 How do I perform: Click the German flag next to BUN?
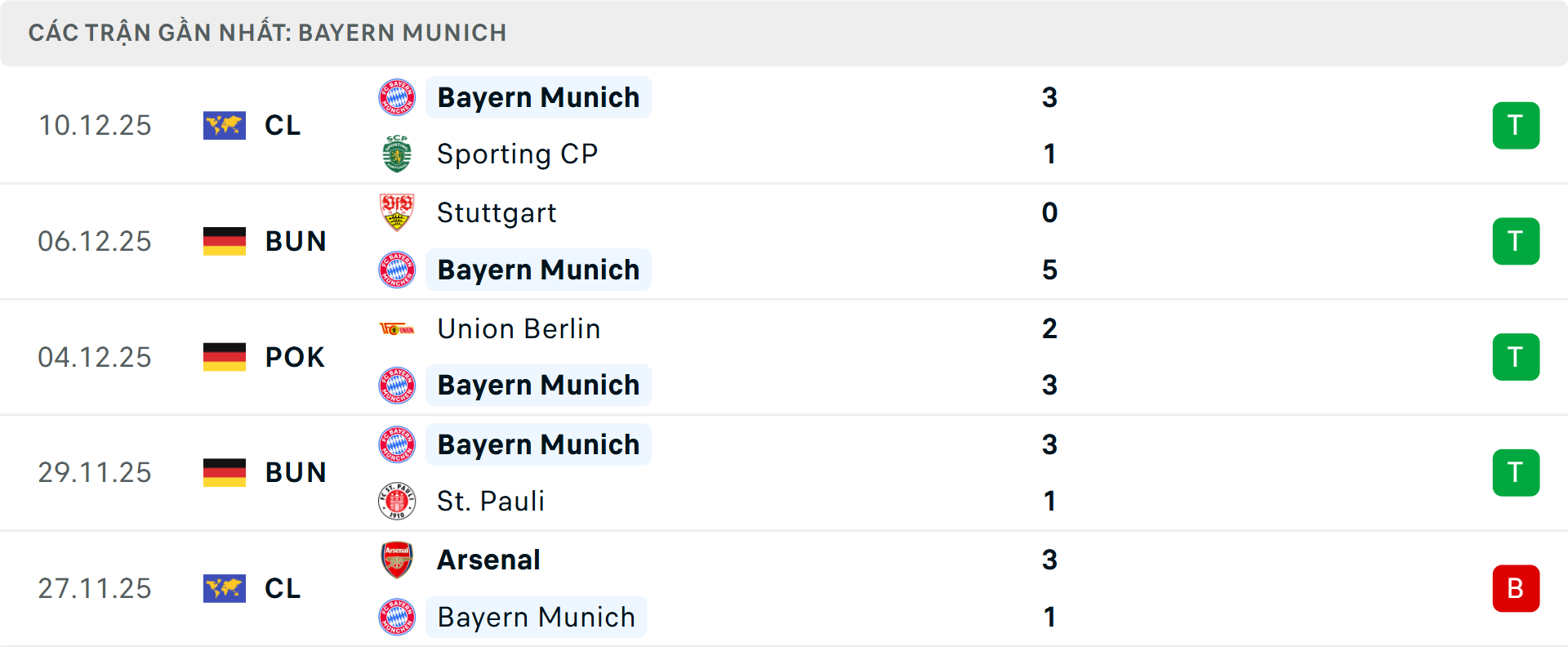tap(225, 241)
